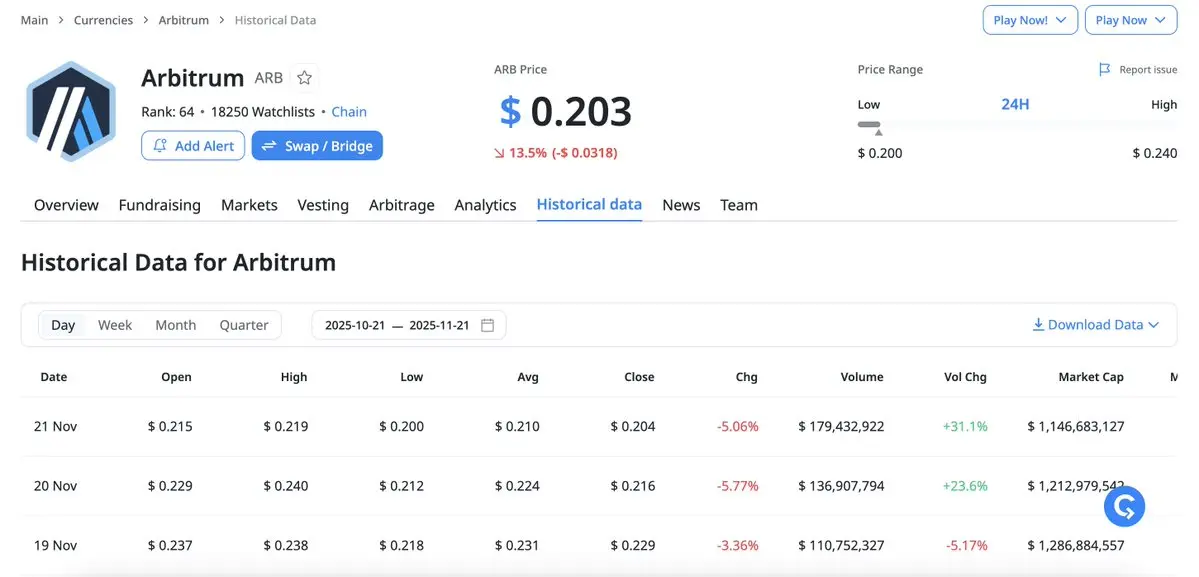Switch to the Vesting tab

tap(323, 205)
